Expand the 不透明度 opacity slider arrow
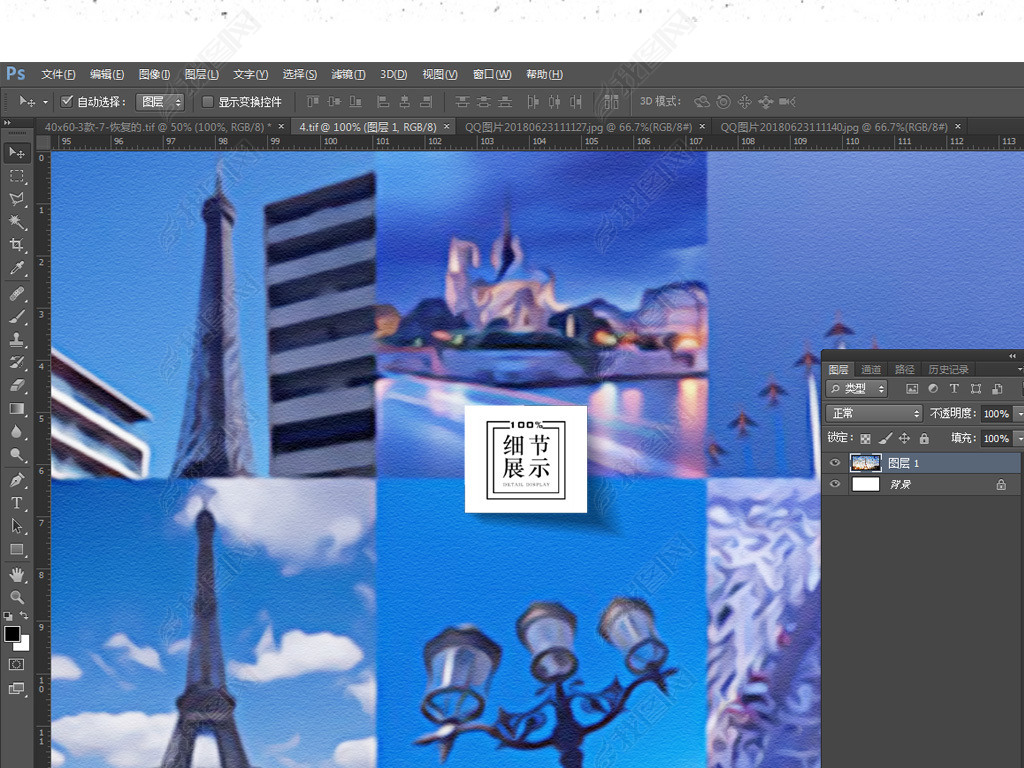 [x=1018, y=413]
